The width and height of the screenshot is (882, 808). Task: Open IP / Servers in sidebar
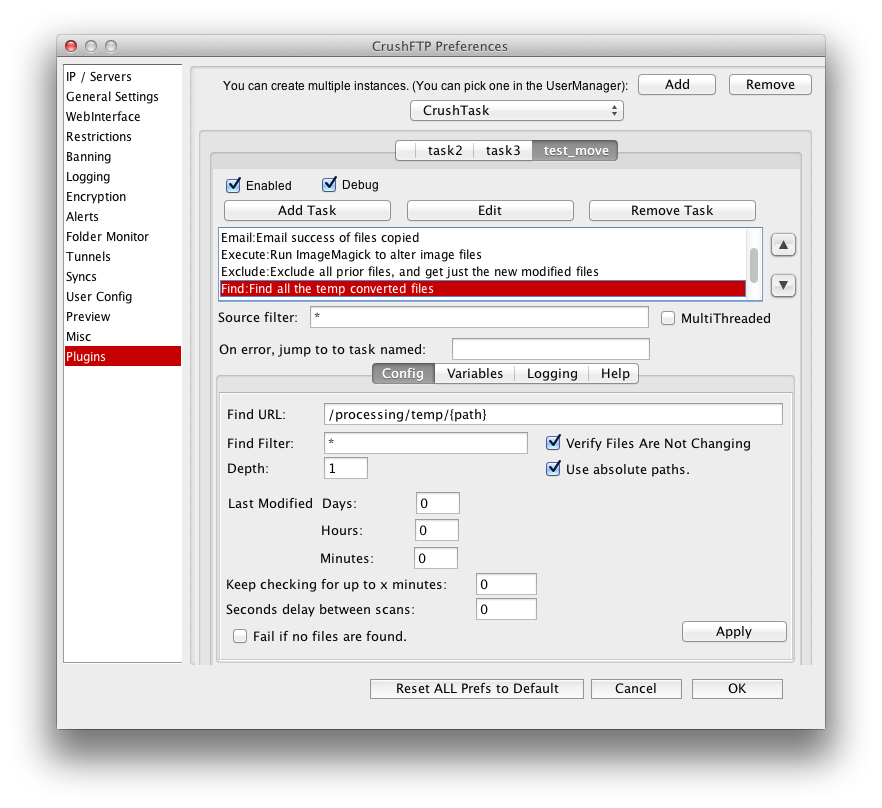(x=123, y=77)
